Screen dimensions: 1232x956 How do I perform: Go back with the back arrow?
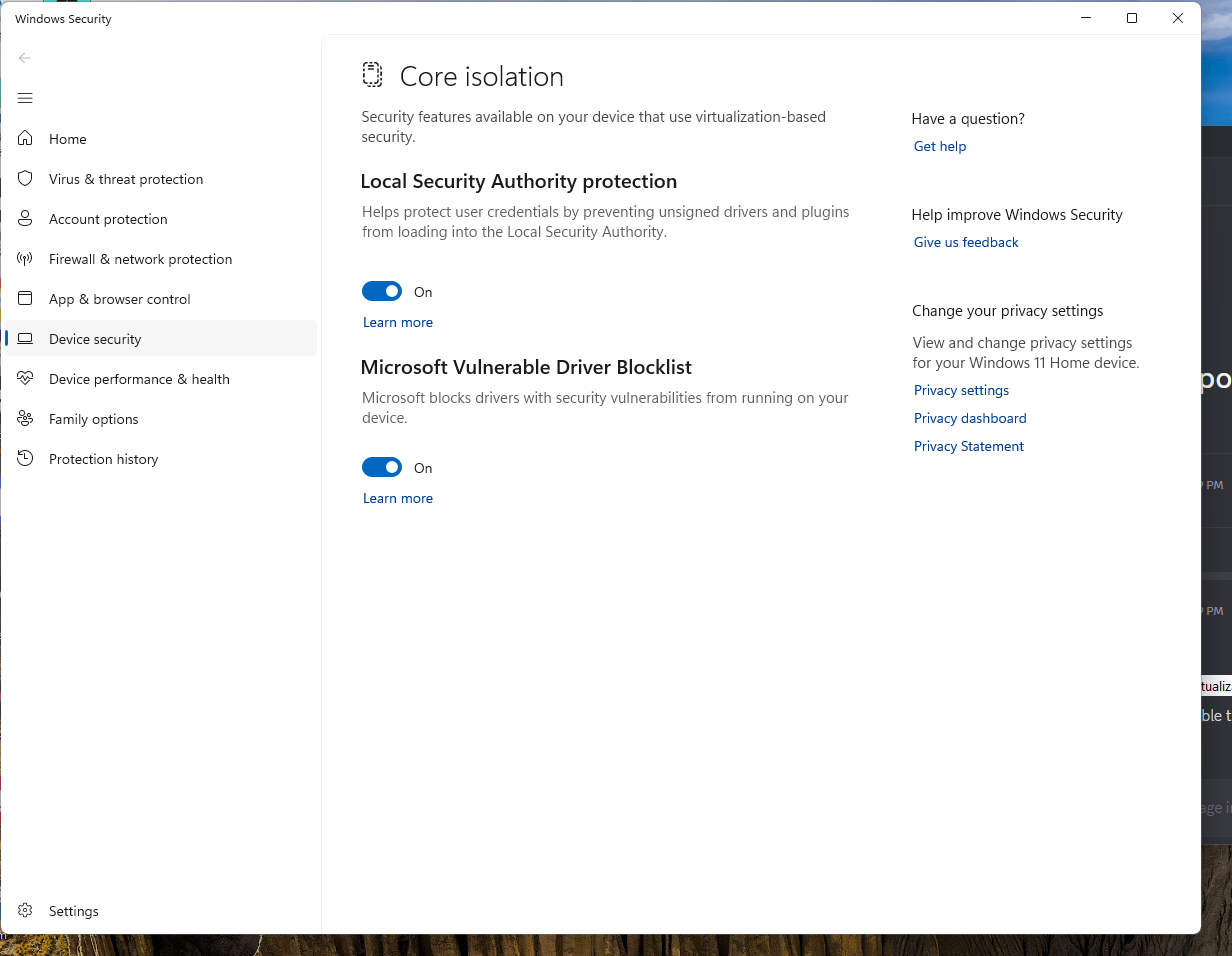point(25,58)
